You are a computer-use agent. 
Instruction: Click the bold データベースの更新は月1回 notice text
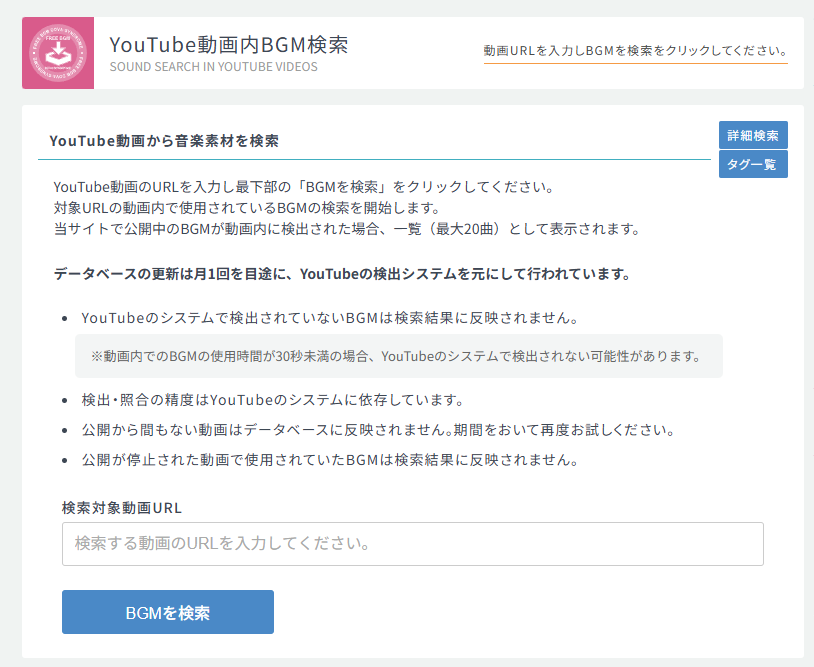tap(342, 274)
